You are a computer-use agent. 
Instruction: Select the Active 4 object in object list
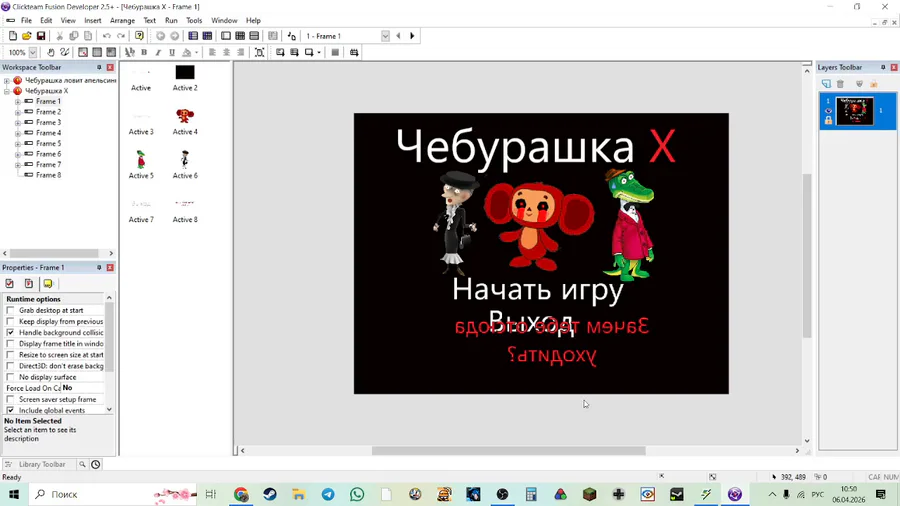point(185,121)
